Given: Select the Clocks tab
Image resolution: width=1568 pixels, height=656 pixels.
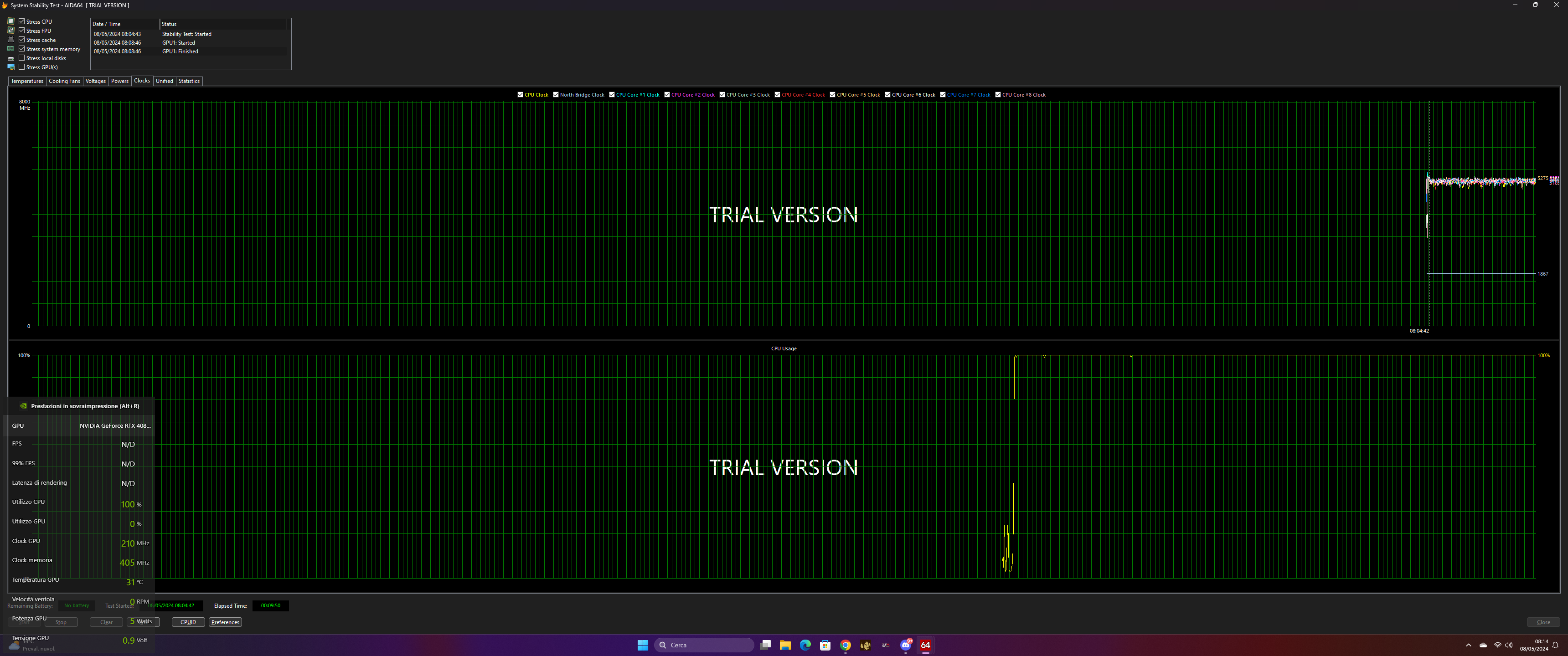Looking at the screenshot, I should point(142,80).
